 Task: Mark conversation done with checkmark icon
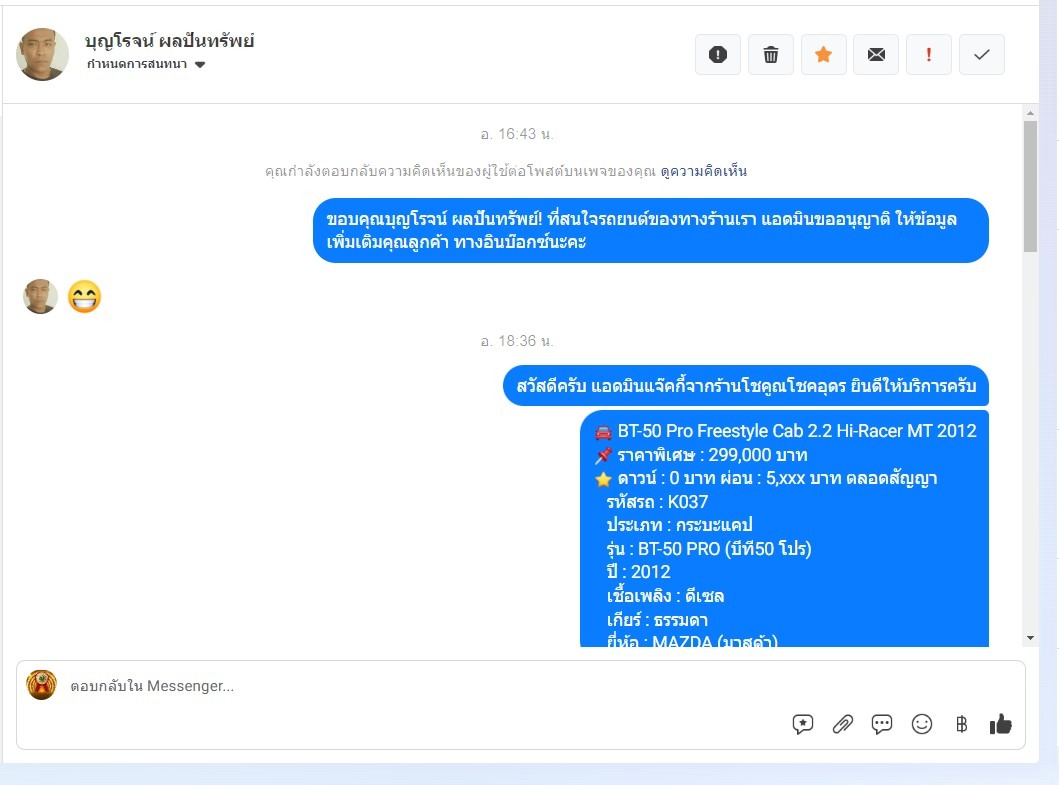coord(981,55)
